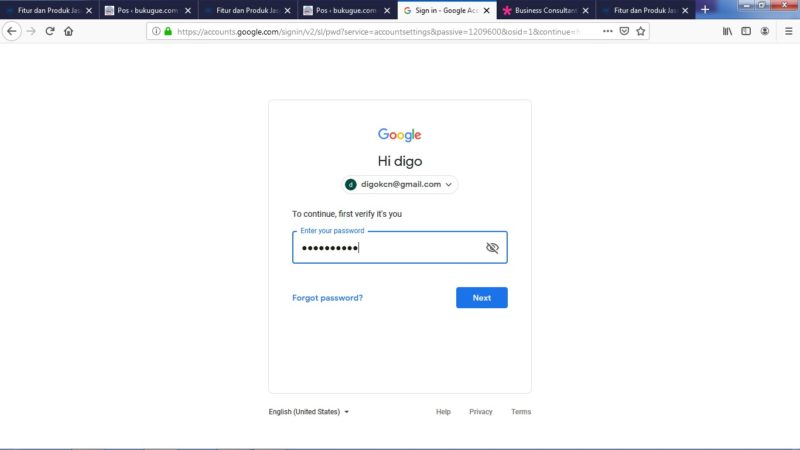Save page to Pocket
The width and height of the screenshot is (800, 450).
click(x=624, y=31)
